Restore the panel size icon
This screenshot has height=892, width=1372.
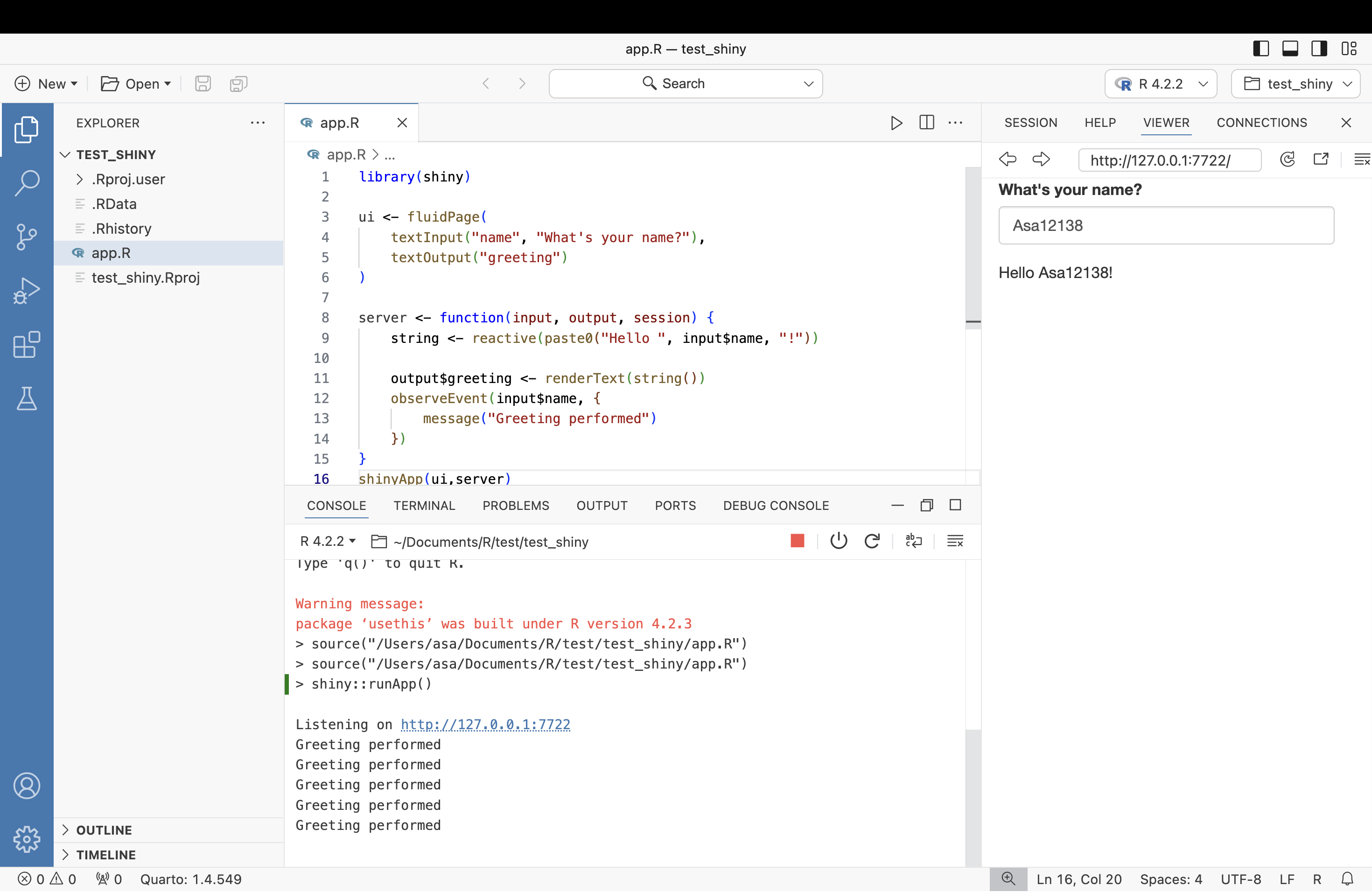point(926,505)
